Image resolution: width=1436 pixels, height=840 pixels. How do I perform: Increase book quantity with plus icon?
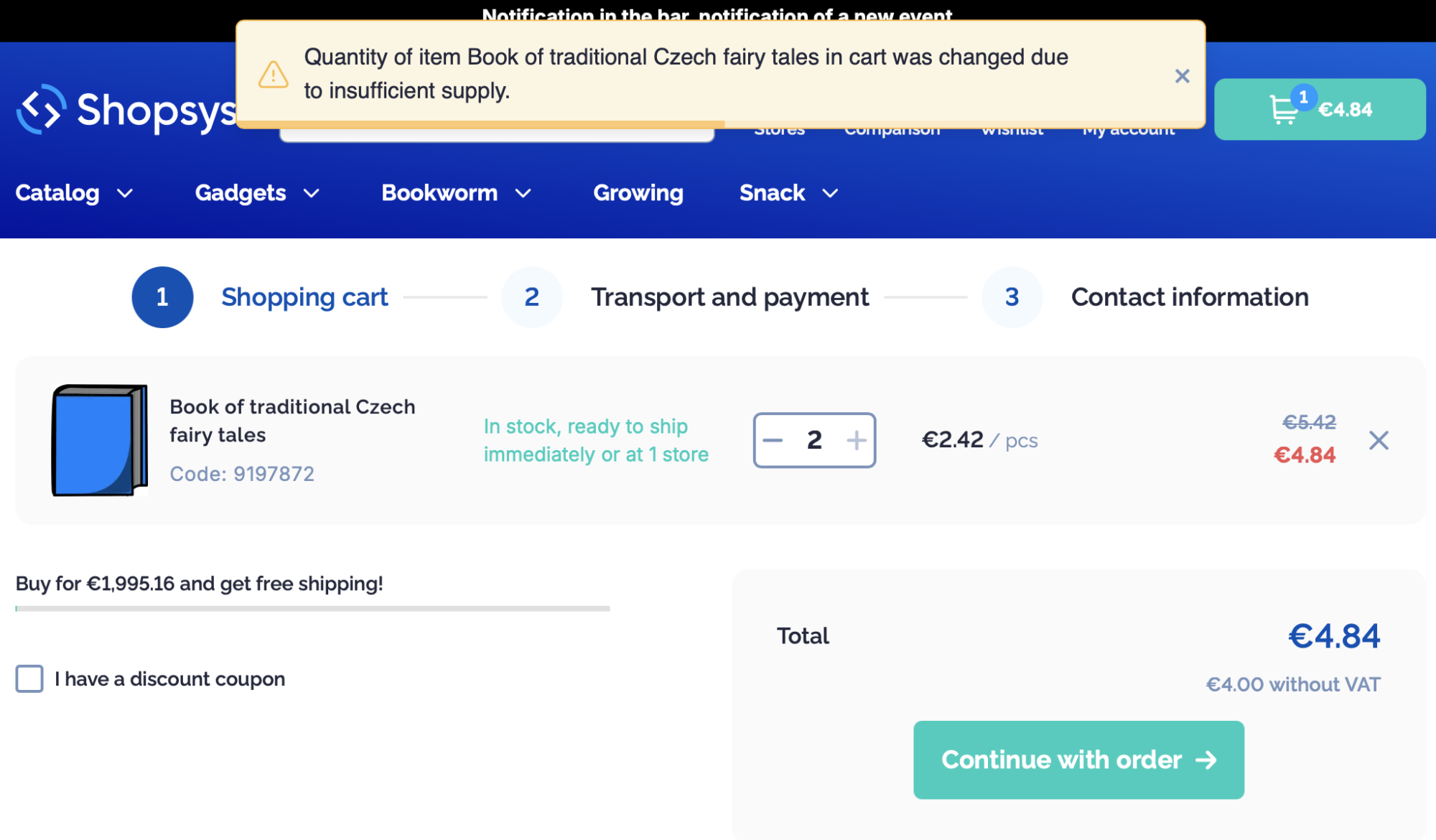[x=856, y=440]
